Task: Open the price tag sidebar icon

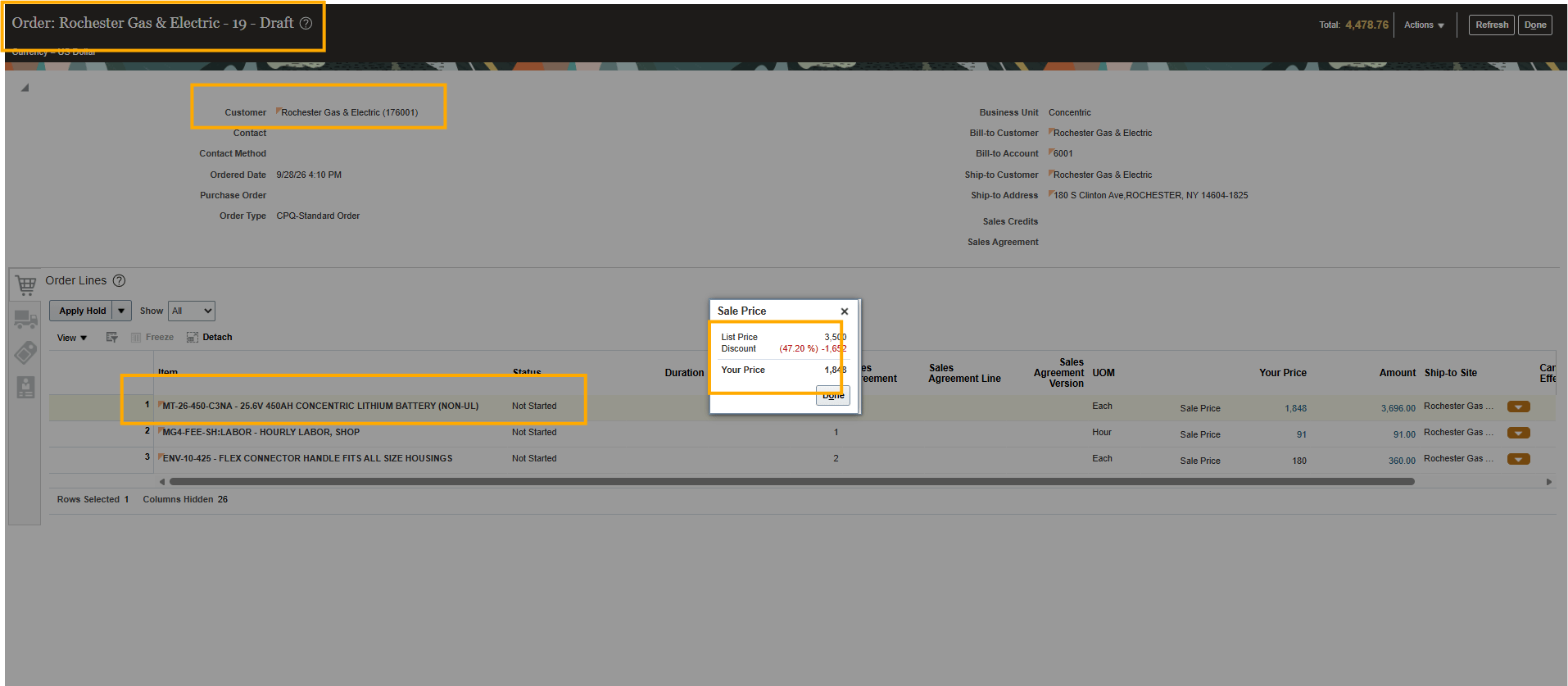Action: tap(25, 353)
